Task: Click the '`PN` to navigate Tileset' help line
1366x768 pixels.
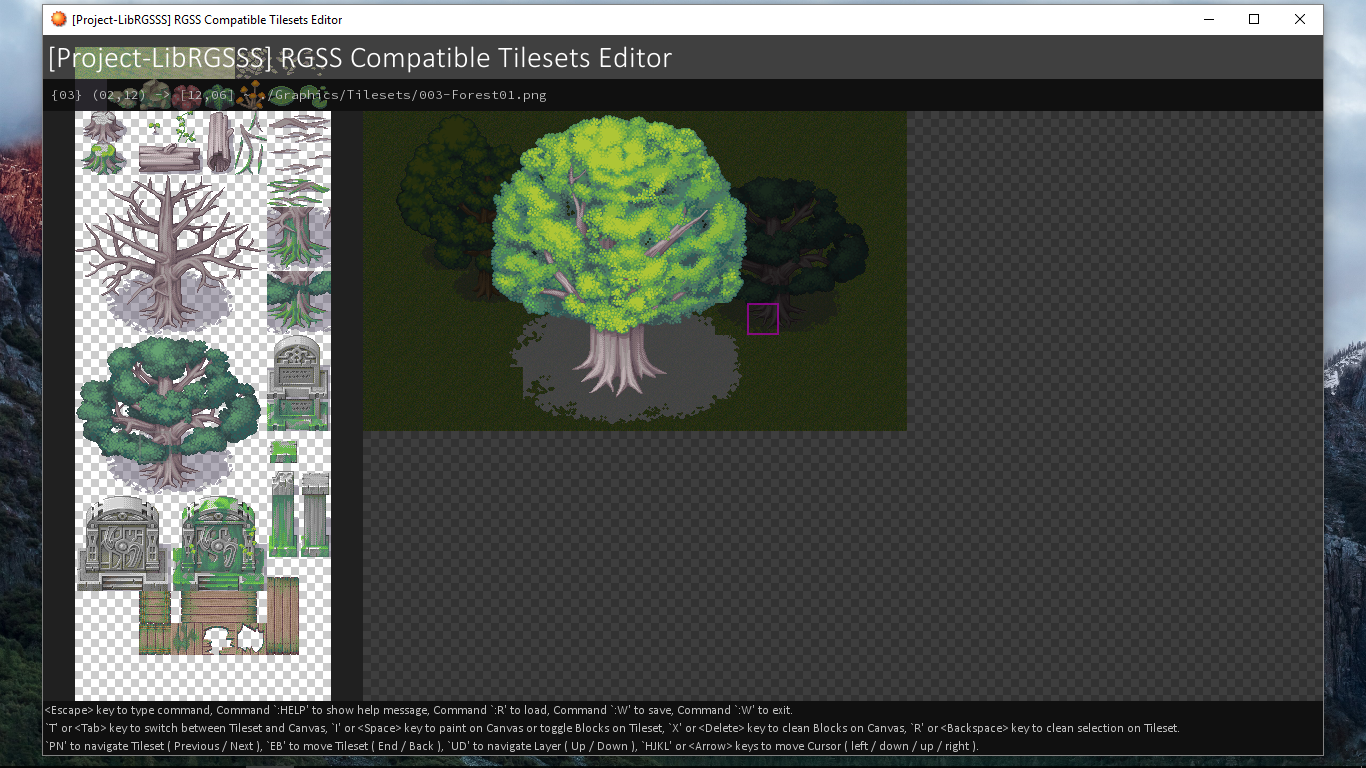Action: [512, 746]
